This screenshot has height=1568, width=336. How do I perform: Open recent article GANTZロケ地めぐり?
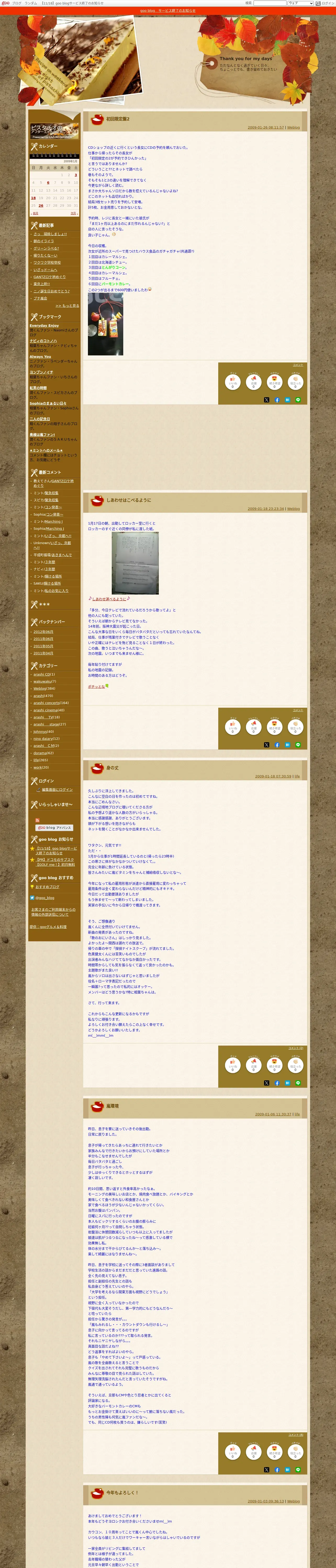pos(49,277)
